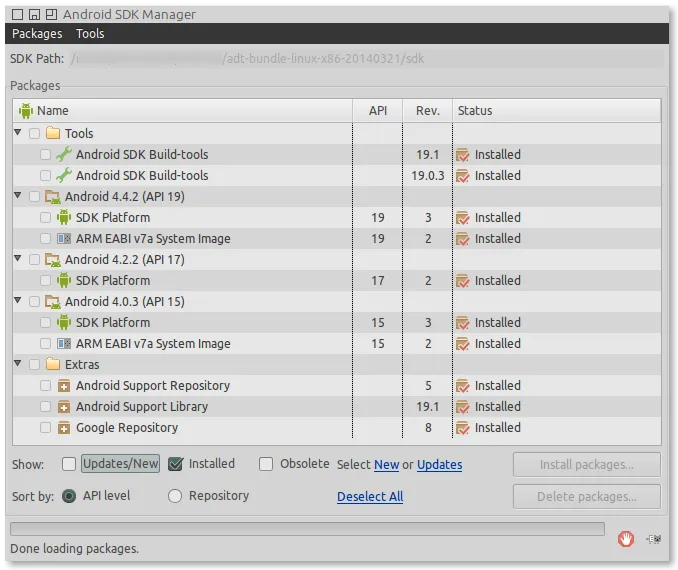The height and width of the screenshot is (570, 678).
Task: Click the loading progress bar
Action: tap(307, 529)
